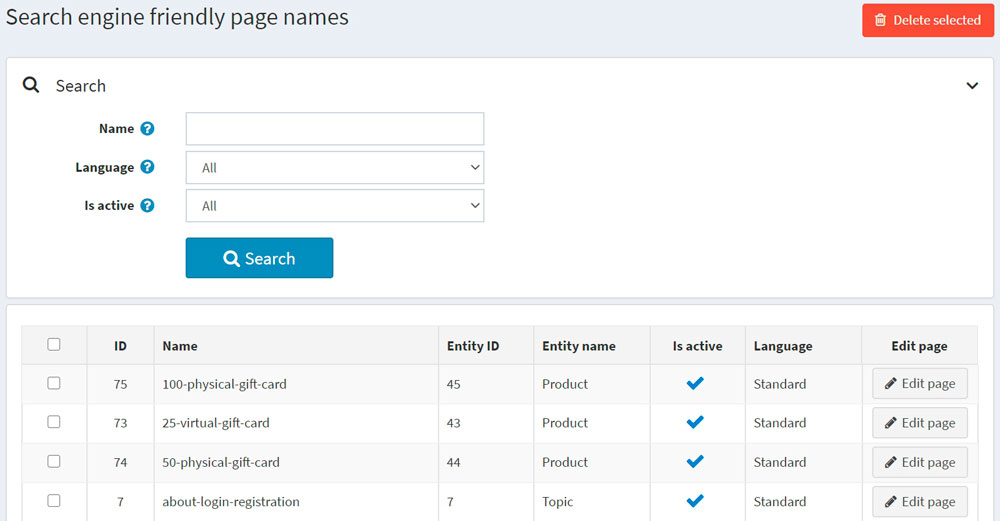Click the red Delete selected button
Screen dimensions: 1000x521
click(x=928, y=20)
